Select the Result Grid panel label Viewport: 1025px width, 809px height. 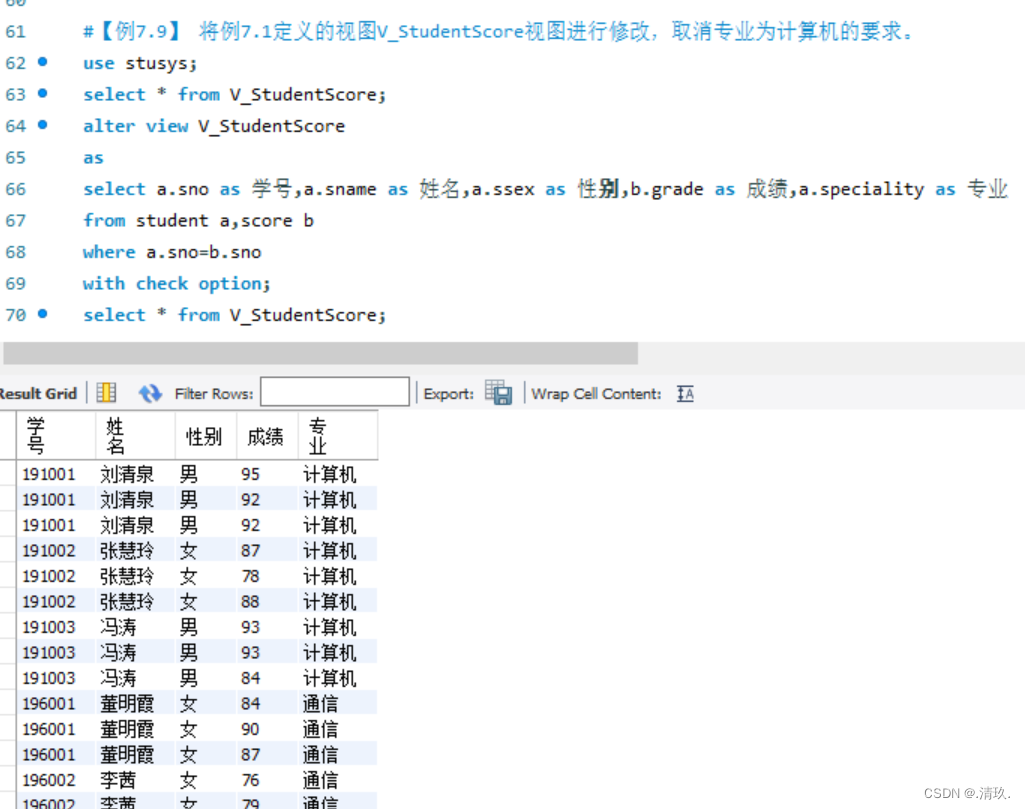pyautogui.click(x=38, y=392)
